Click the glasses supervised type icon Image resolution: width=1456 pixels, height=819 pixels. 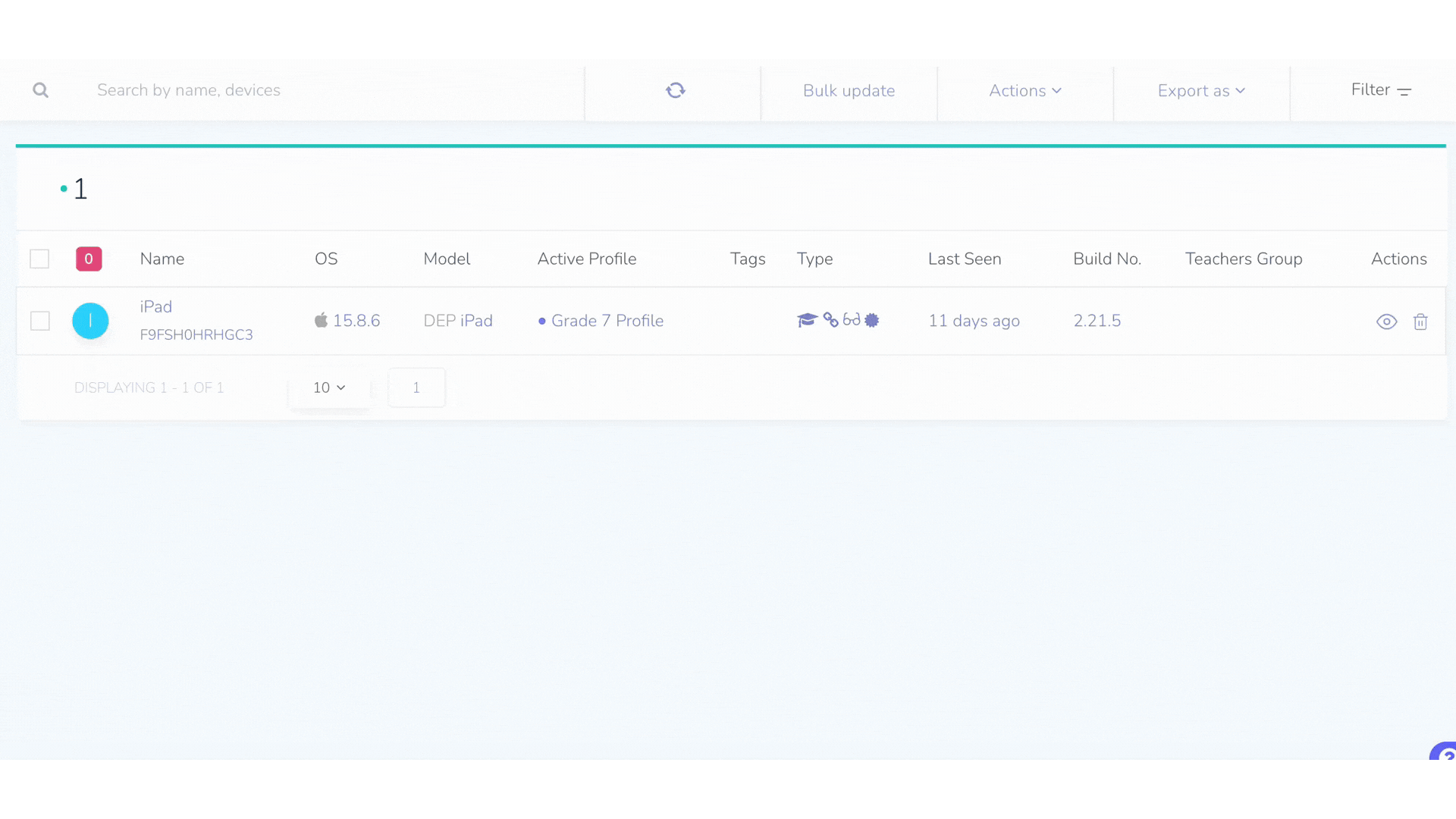852,320
